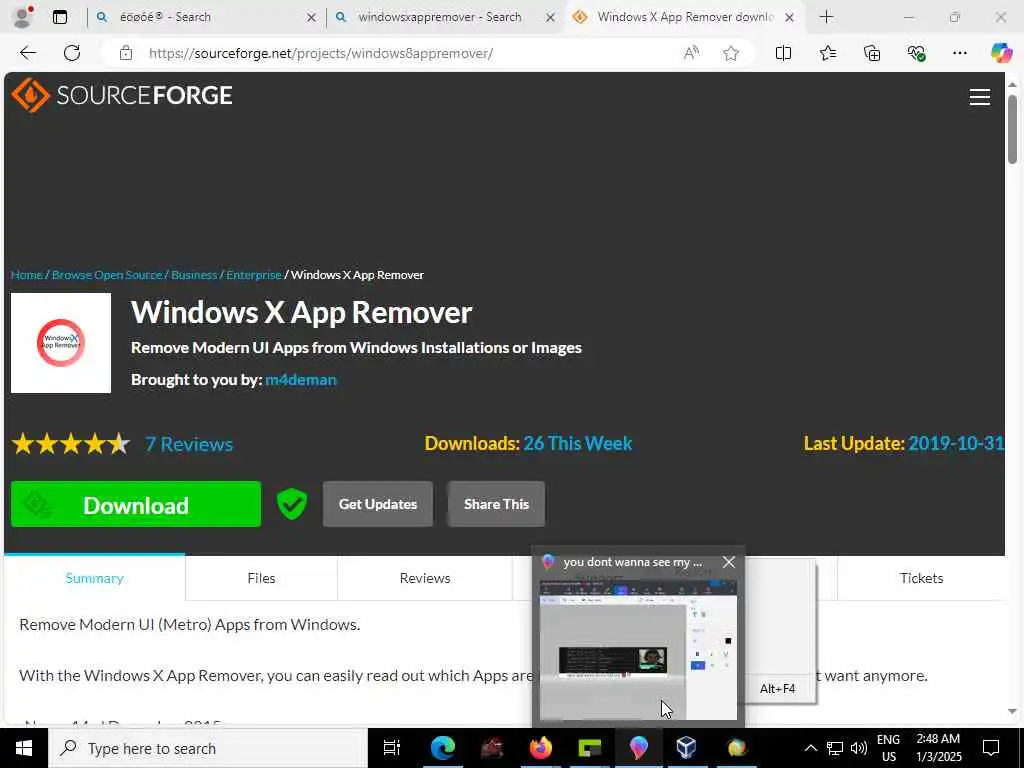The image size is (1024, 768).
Task: Open the SourceForge hamburger menu
Action: 979,97
